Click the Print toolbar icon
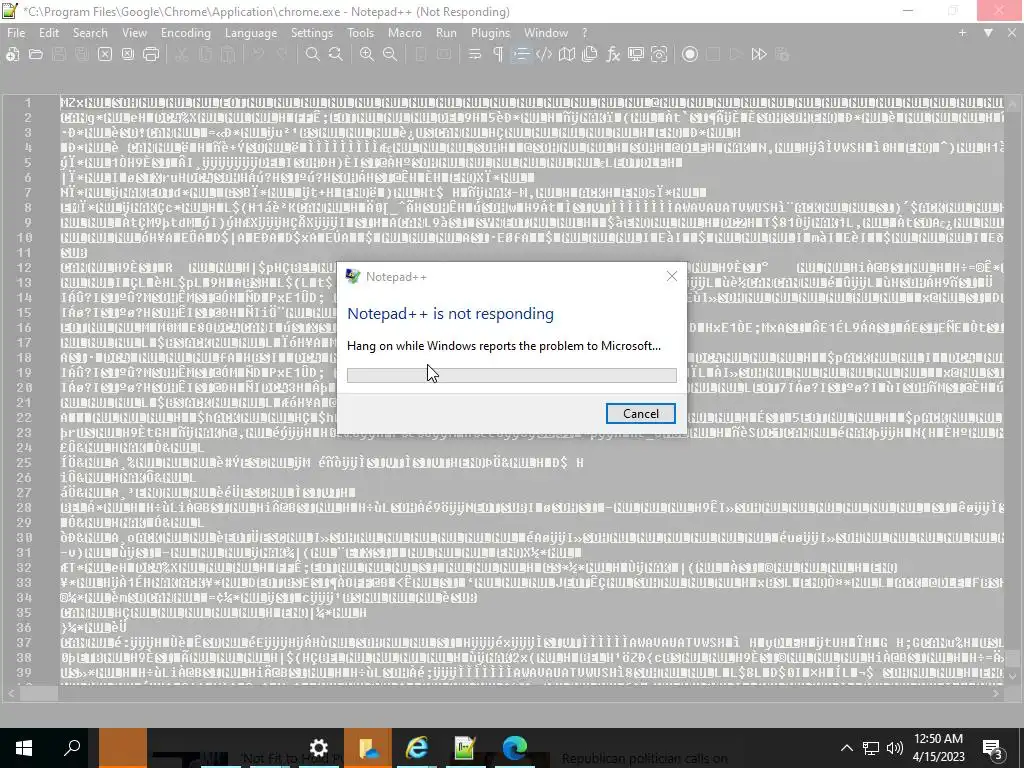This screenshot has height=768, width=1024. [x=151, y=55]
